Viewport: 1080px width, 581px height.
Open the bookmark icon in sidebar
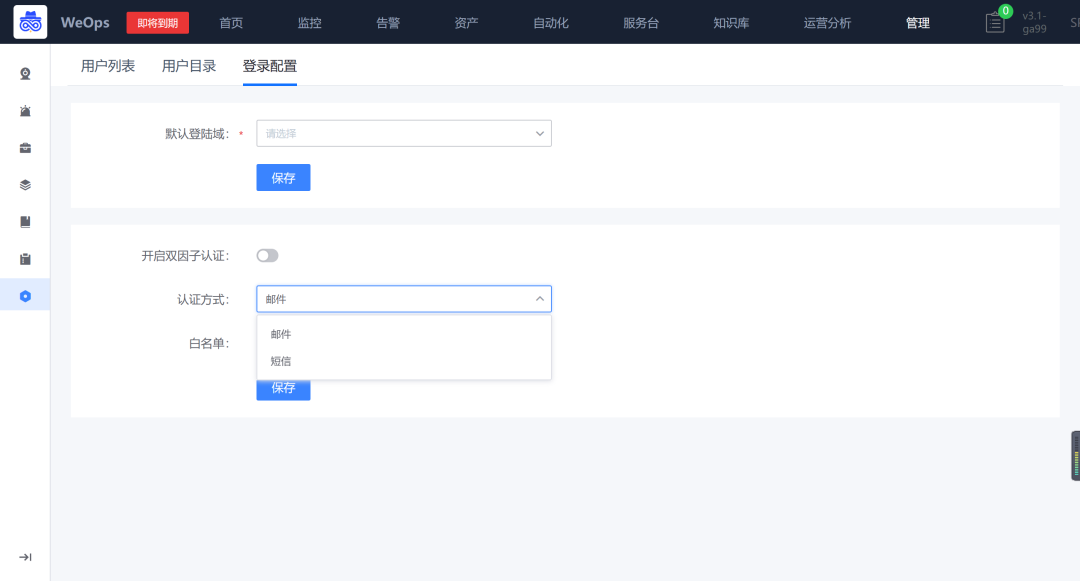click(x=24, y=221)
